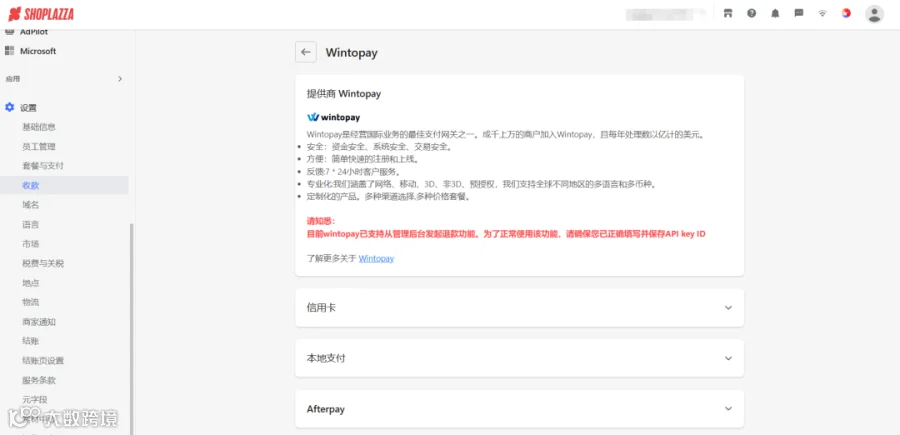Click the wintopay brand logo
Screen dimensions: 900x435
point(333,117)
